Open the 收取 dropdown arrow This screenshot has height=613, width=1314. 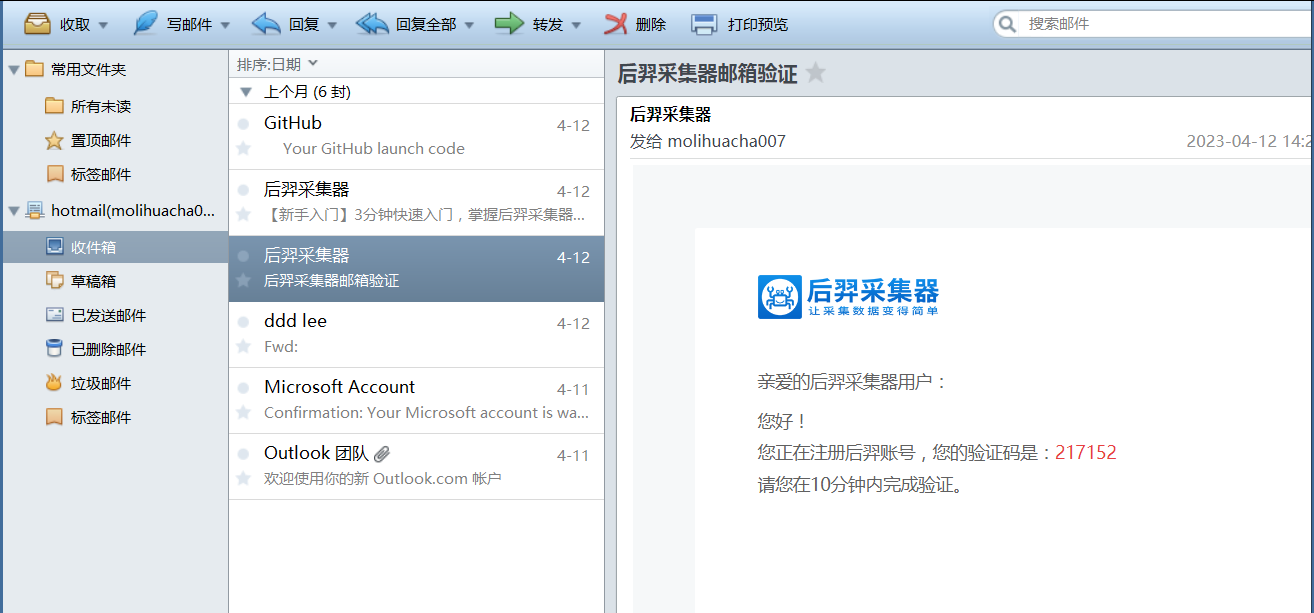[103, 25]
